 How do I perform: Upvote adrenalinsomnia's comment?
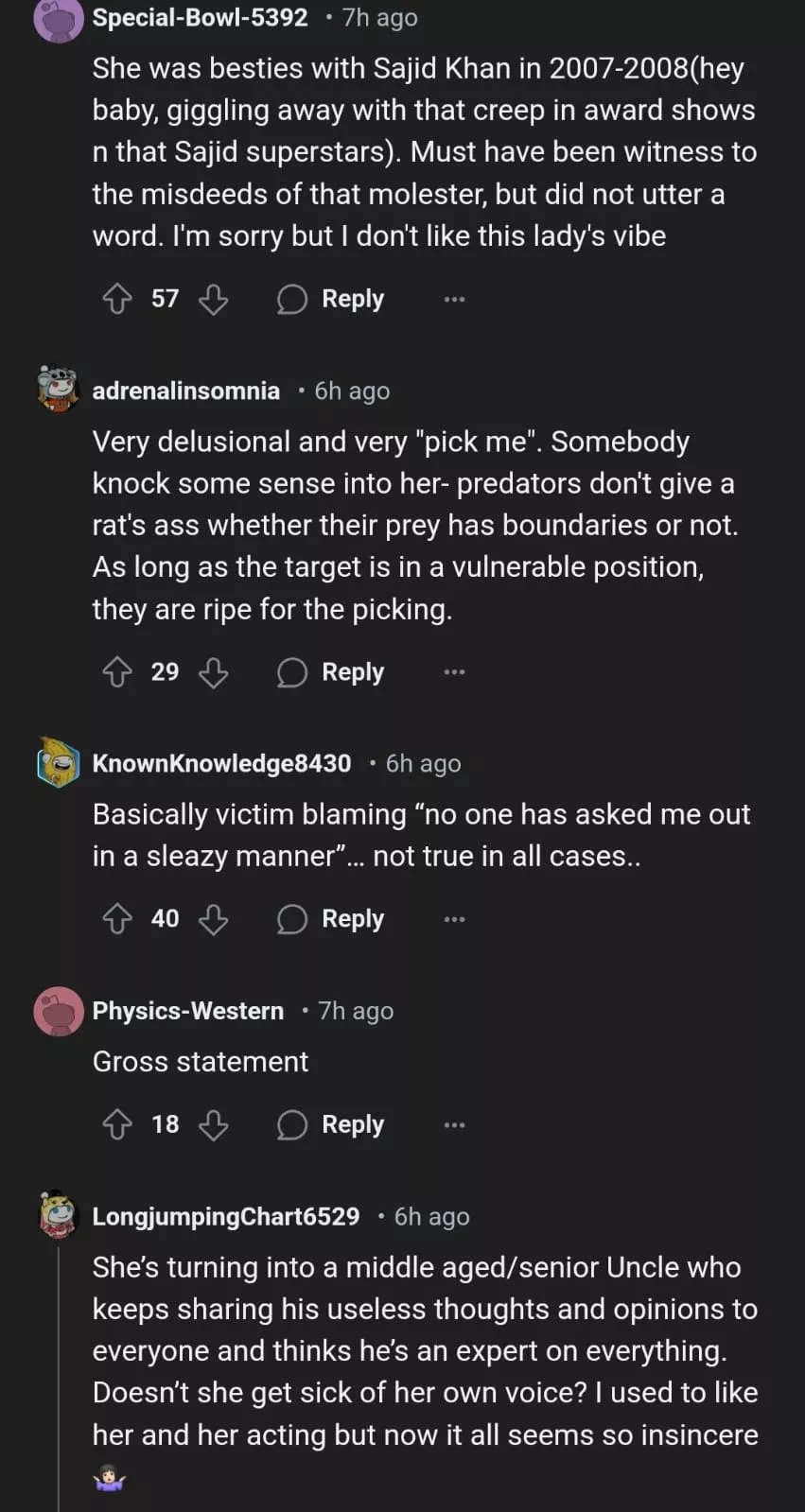coord(117,672)
